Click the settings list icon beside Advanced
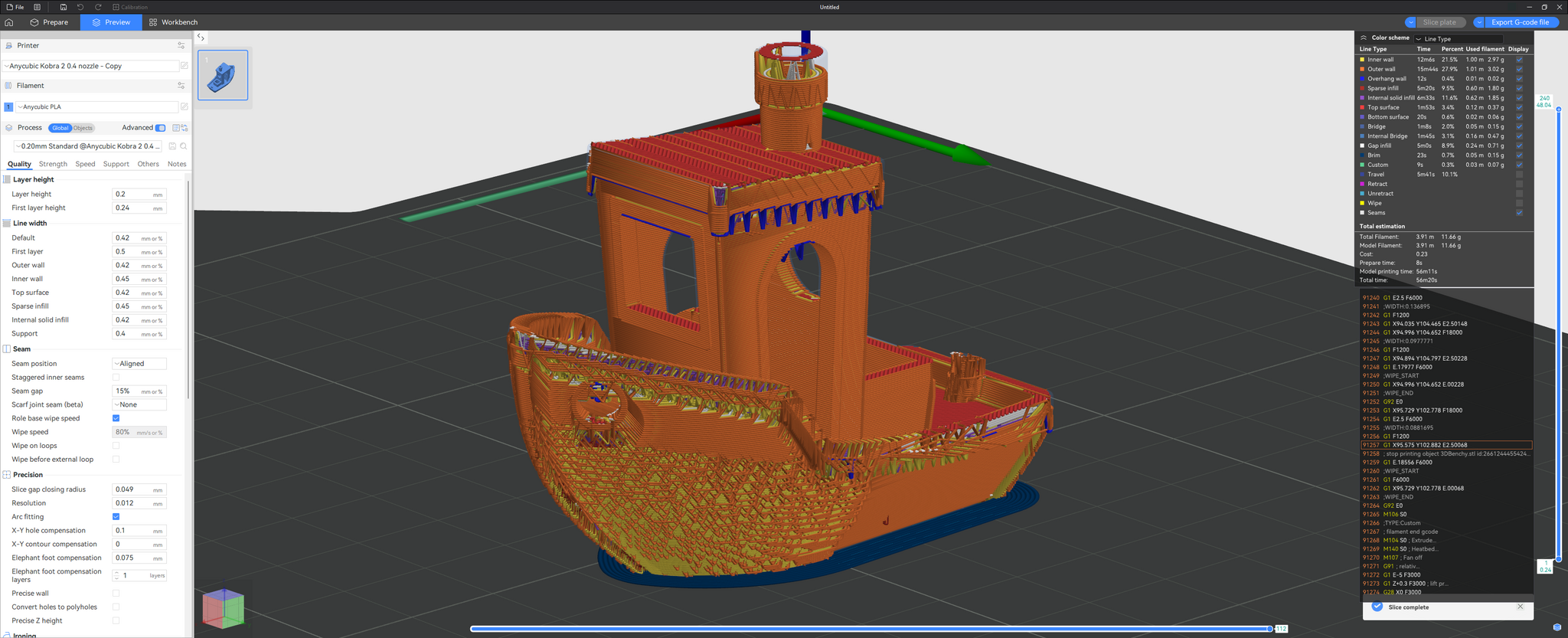The width and height of the screenshot is (1568, 638). click(176, 128)
